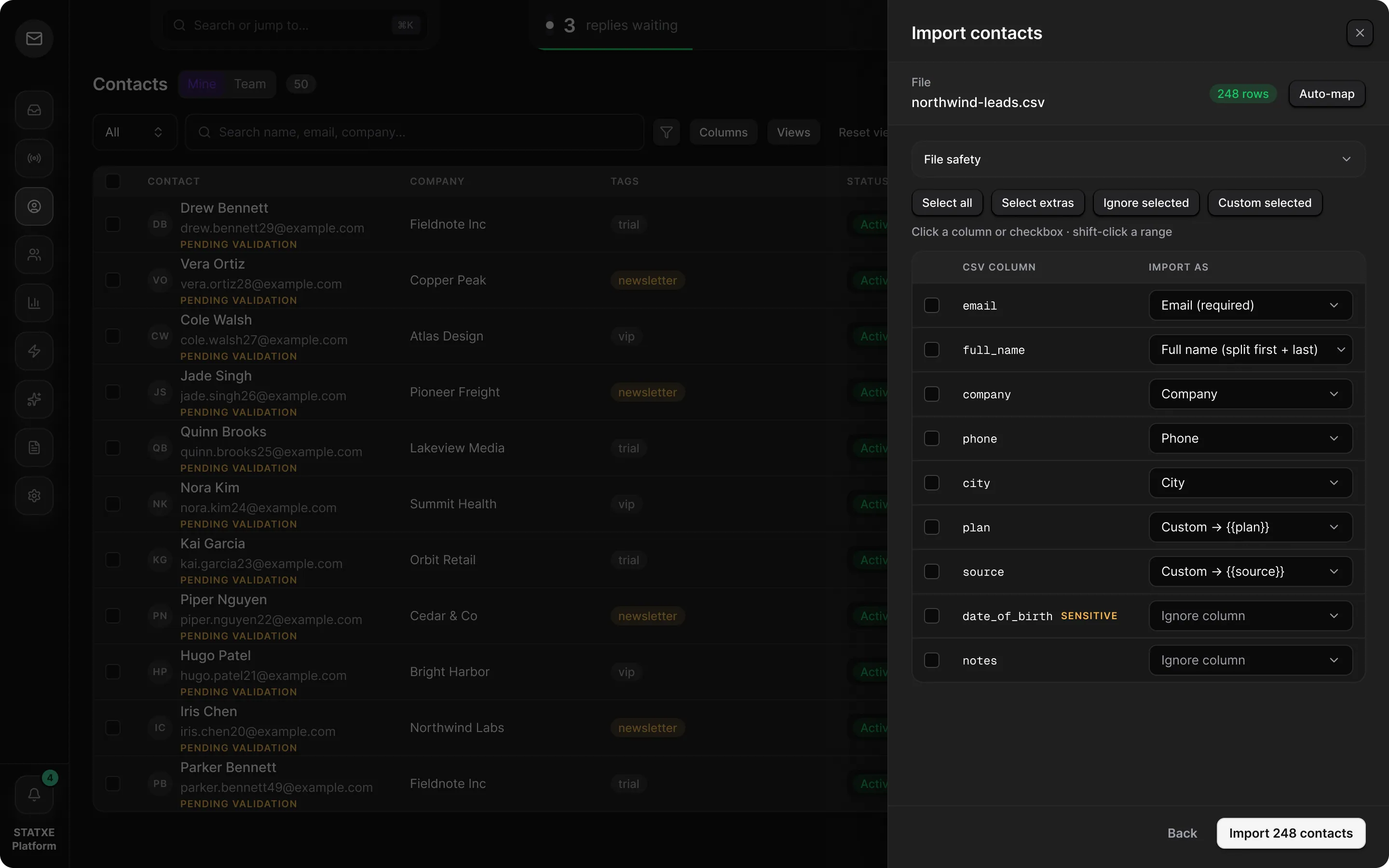
Task: Click Import 248 contacts button
Action: pyautogui.click(x=1291, y=833)
